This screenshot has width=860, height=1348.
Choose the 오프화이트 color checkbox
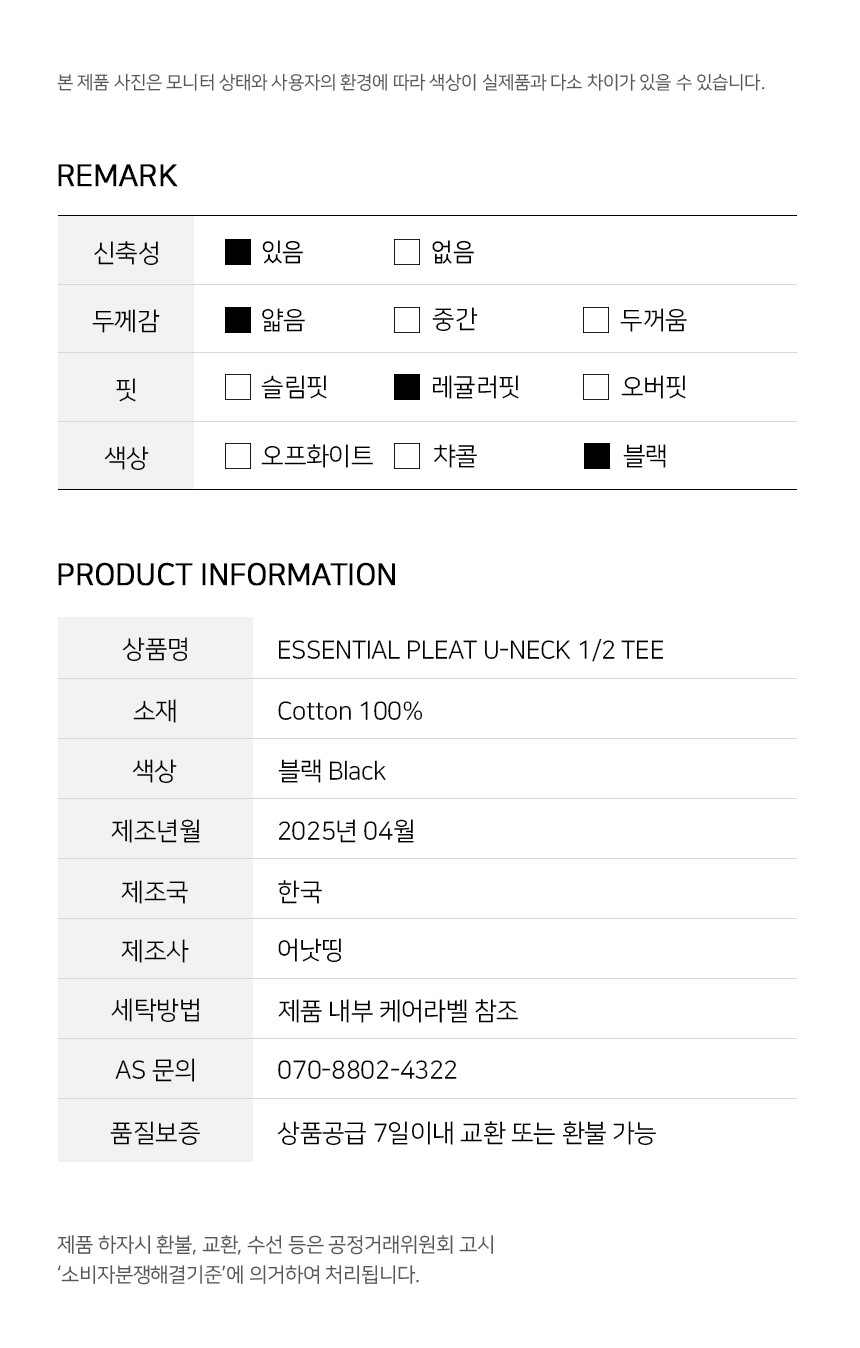coord(238,456)
